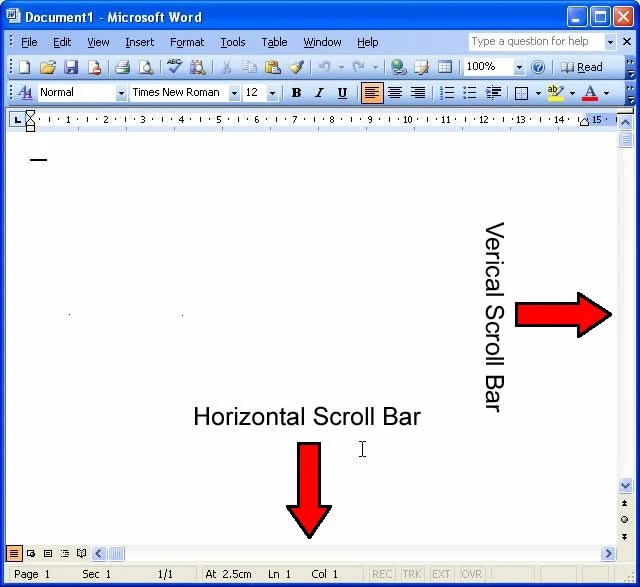
Task: Open the Edit menu
Action: coord(62,42)
